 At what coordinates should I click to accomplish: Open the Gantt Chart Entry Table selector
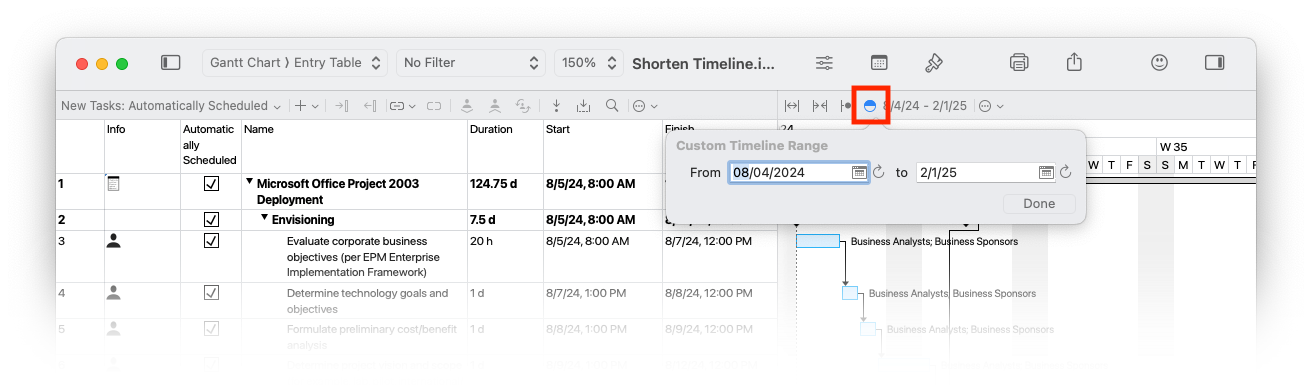(x=295, y=62)
